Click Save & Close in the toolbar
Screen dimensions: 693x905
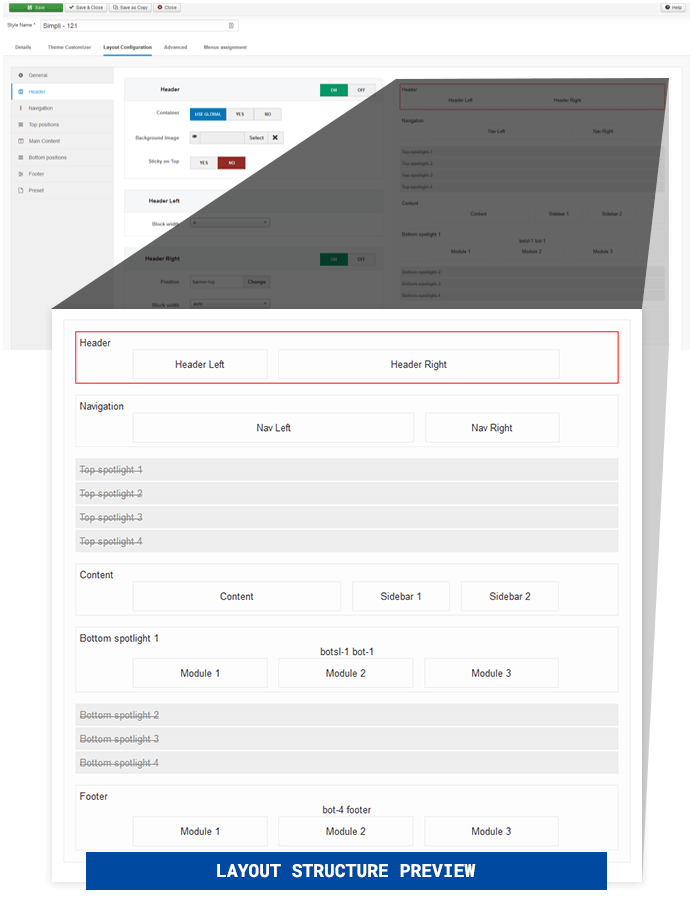pos(85,7)
